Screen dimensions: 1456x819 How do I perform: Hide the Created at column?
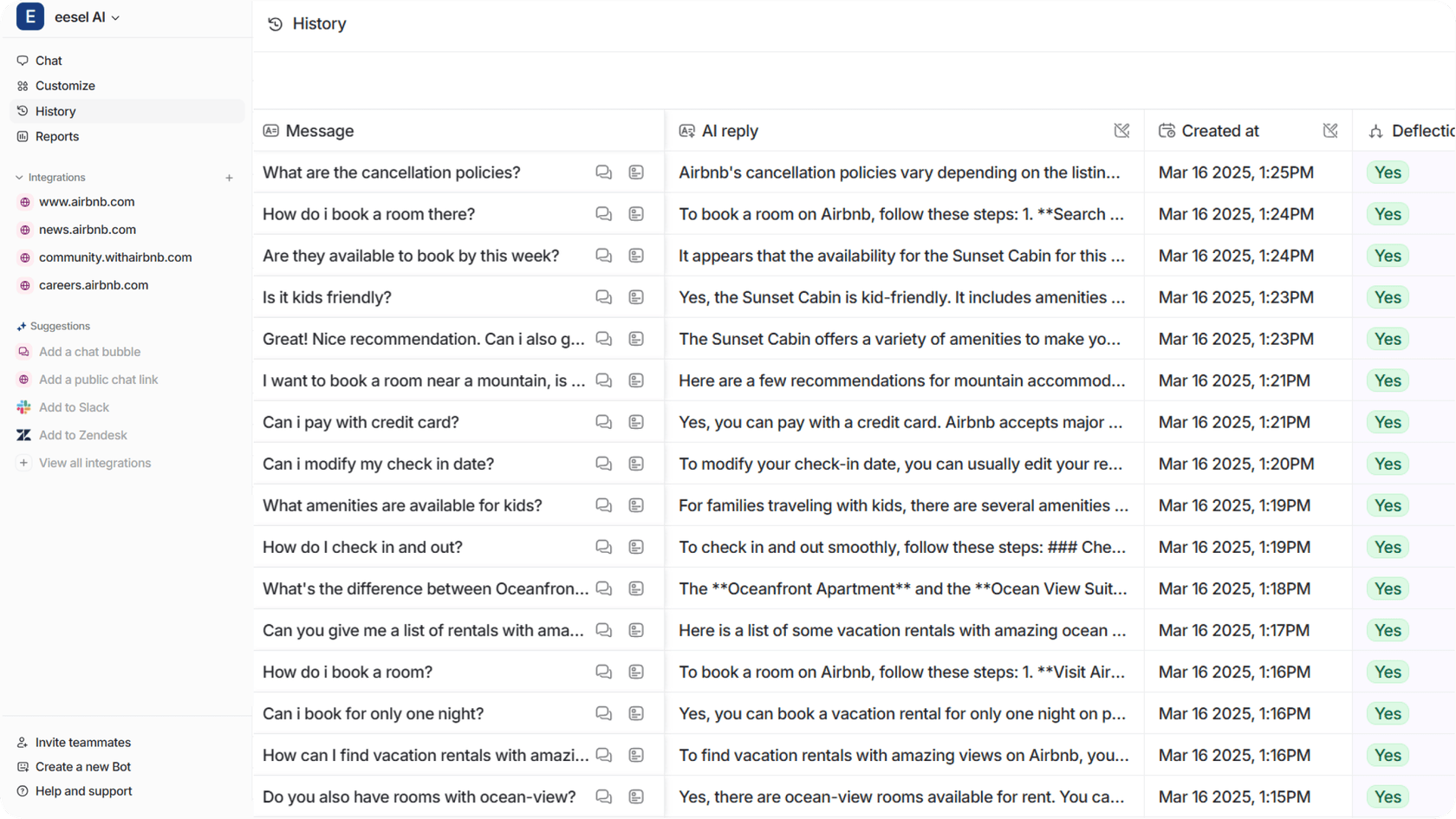1330,131
